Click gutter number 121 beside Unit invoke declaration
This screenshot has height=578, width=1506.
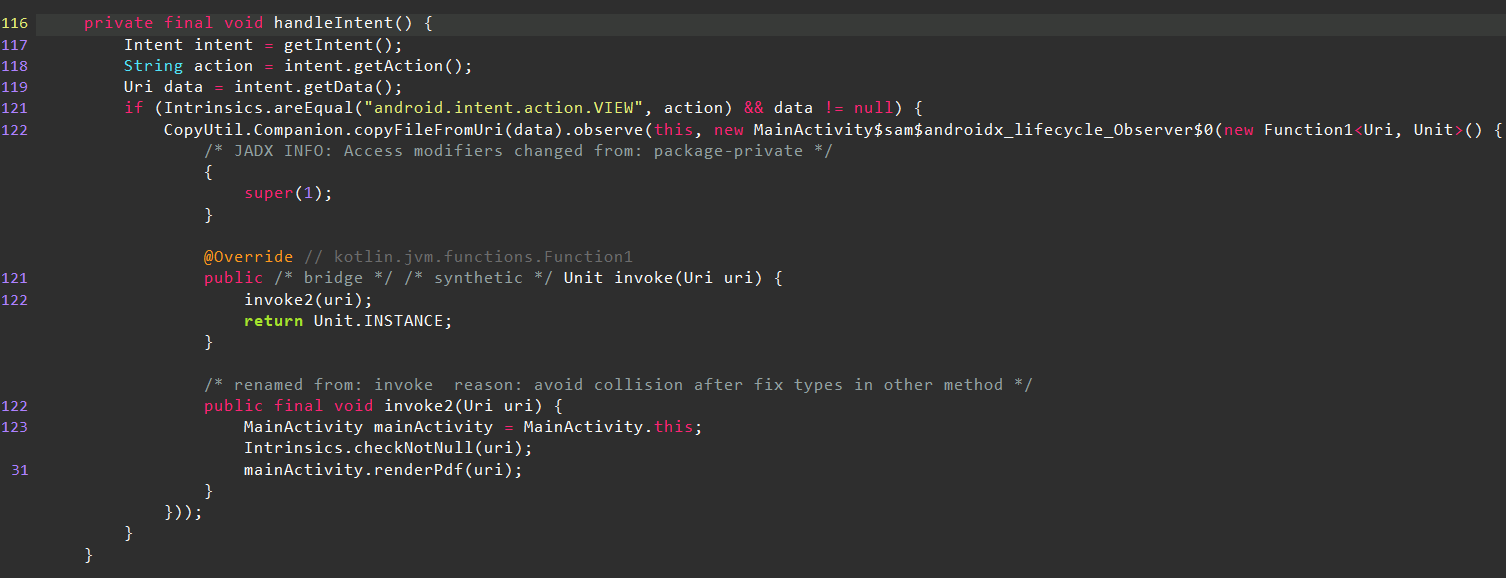tap(15, 278)
